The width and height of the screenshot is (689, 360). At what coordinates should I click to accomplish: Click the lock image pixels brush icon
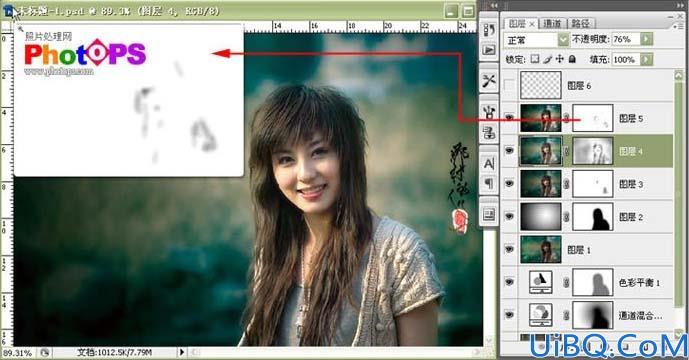[x=548, y=59]
